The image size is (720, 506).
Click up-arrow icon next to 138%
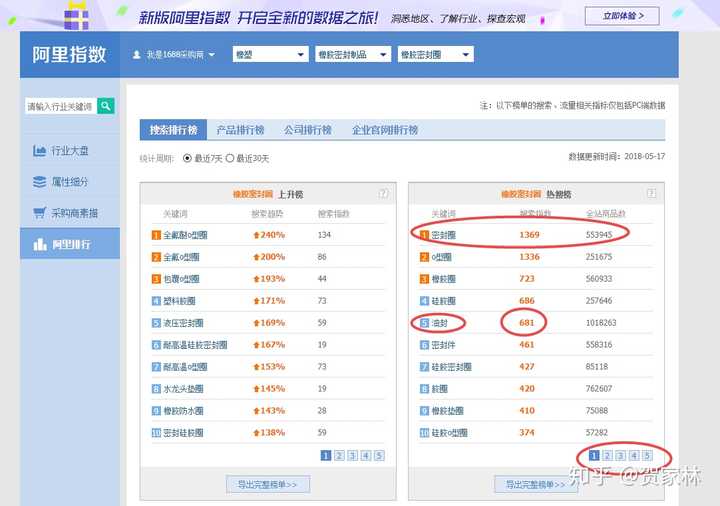click(256, 433)
